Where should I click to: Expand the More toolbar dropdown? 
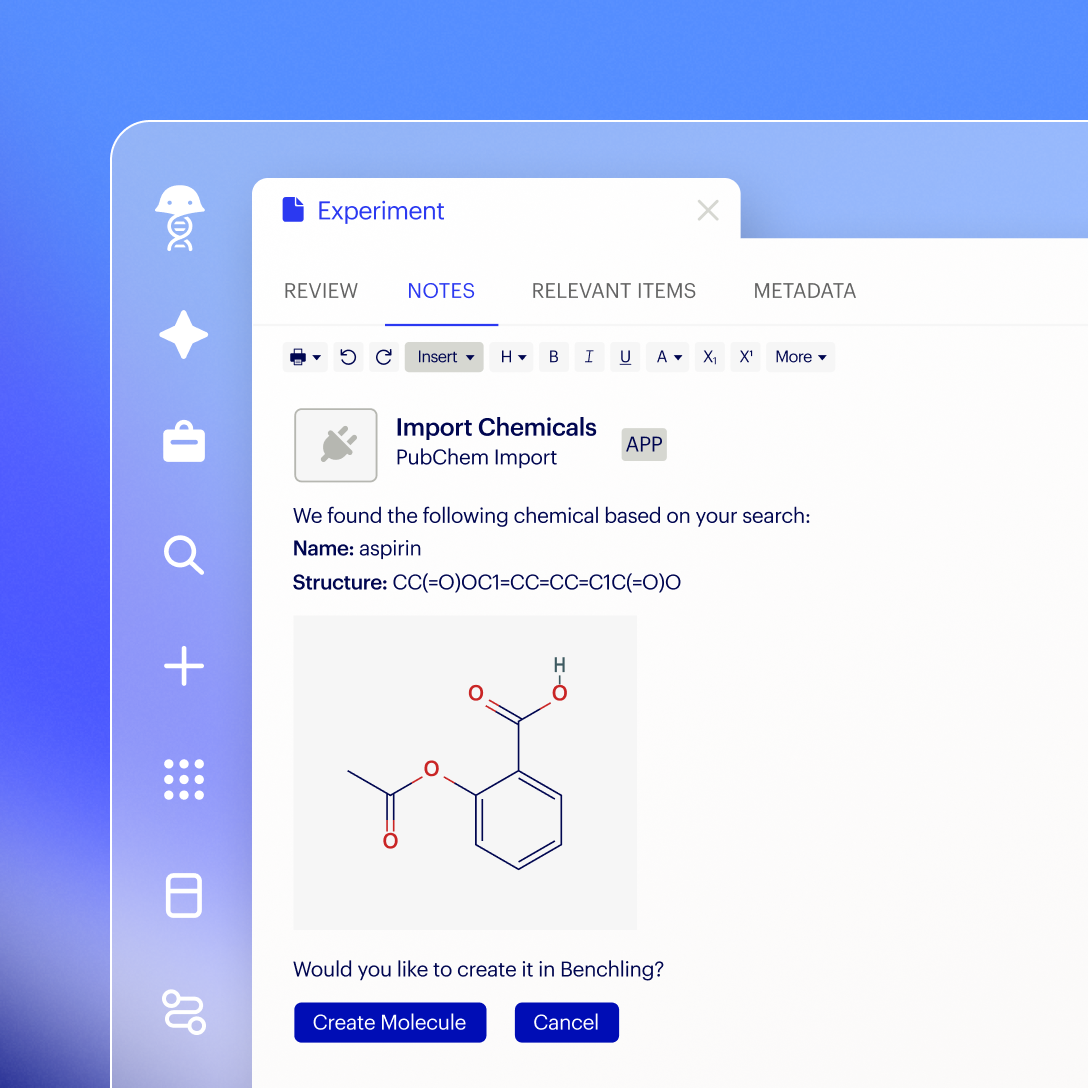click(801, 357)
